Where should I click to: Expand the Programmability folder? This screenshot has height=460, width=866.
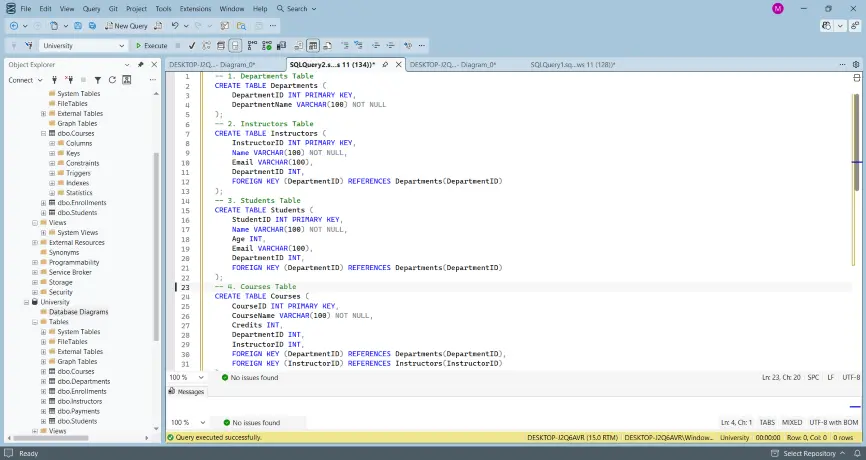click(x=35, y=262)
